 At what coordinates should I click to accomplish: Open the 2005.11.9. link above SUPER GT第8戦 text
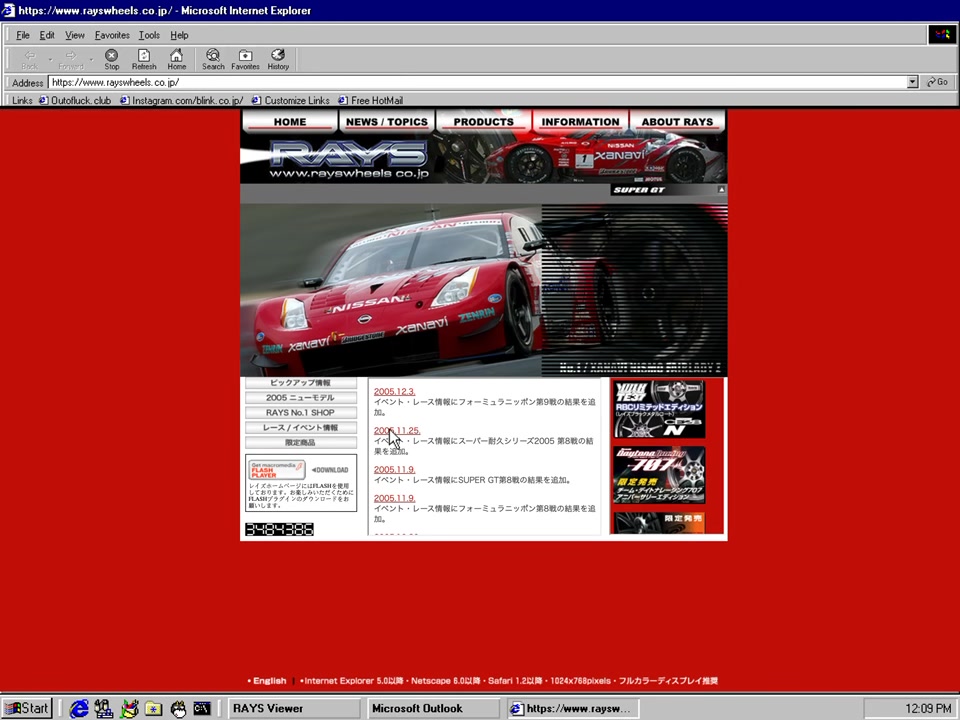tap(394, 470)
